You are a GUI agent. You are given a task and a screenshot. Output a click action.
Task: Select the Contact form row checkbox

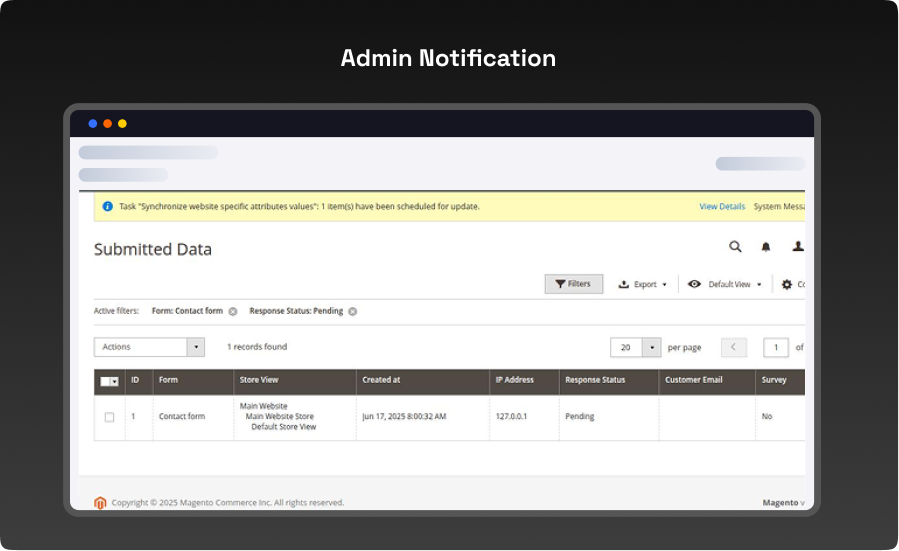tap(110, 417)
